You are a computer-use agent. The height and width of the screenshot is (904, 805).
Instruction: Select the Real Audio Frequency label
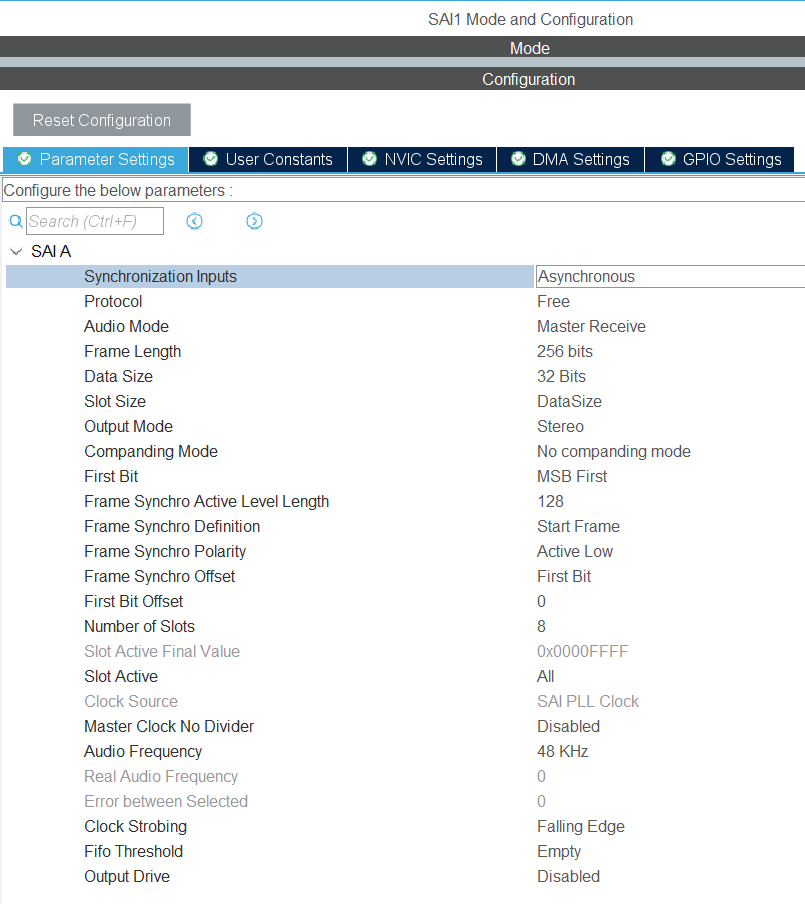161,777
